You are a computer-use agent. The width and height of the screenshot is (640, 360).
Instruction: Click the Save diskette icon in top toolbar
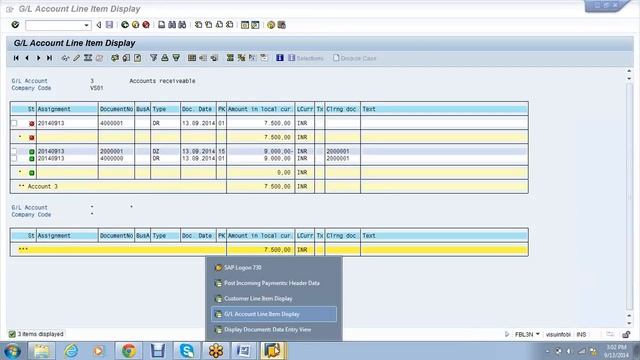[x=109, y=25]
